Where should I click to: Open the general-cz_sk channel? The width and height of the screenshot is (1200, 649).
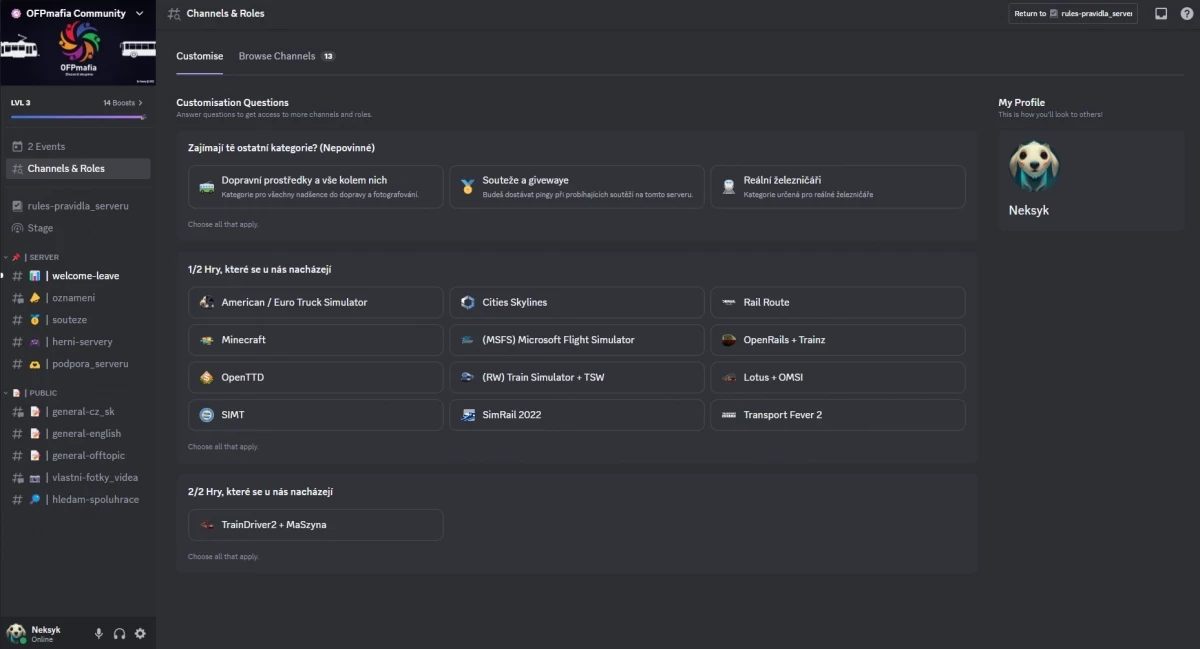click(x=78, y=412)
